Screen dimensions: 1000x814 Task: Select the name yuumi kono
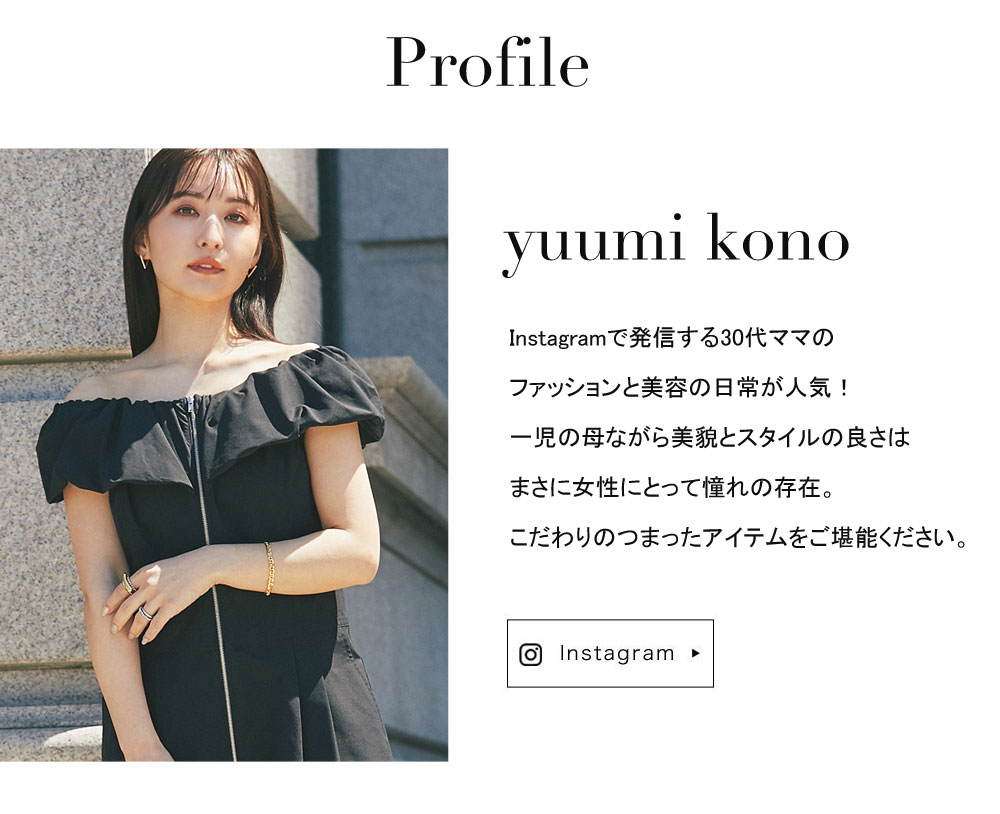point(676,243)
